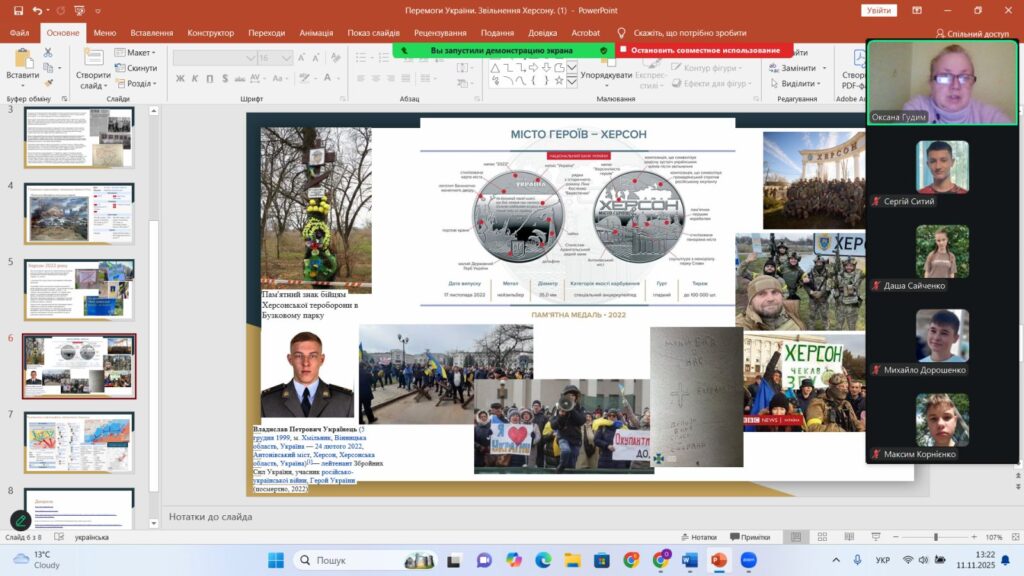Open Word from the Windows taskbar
This screenshot has width=1024, height=576.
689,560
